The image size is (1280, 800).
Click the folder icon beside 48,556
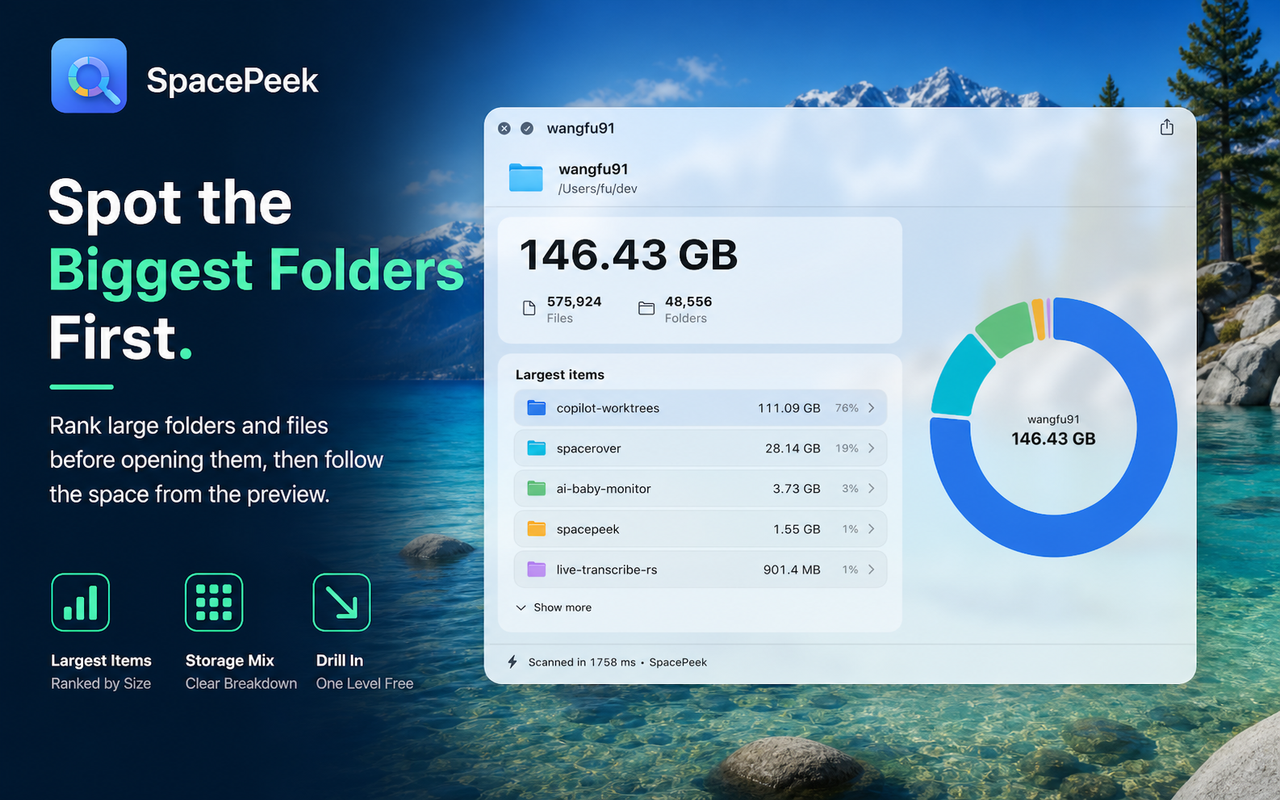pyautogui.click(x=646, y=308)
